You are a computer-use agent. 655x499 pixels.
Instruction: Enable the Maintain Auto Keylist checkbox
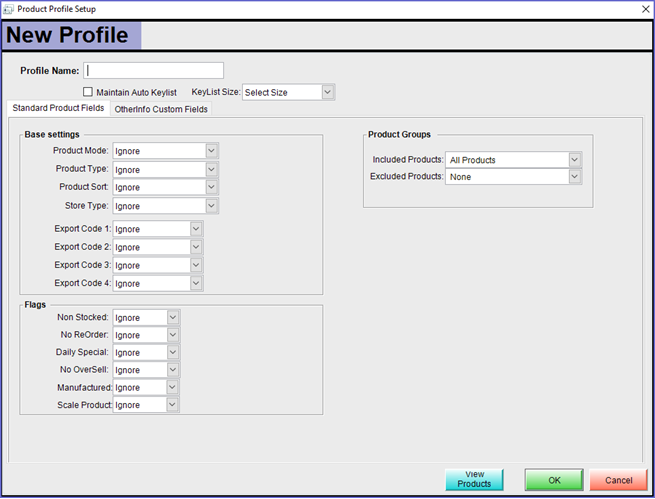click(88, 92)
